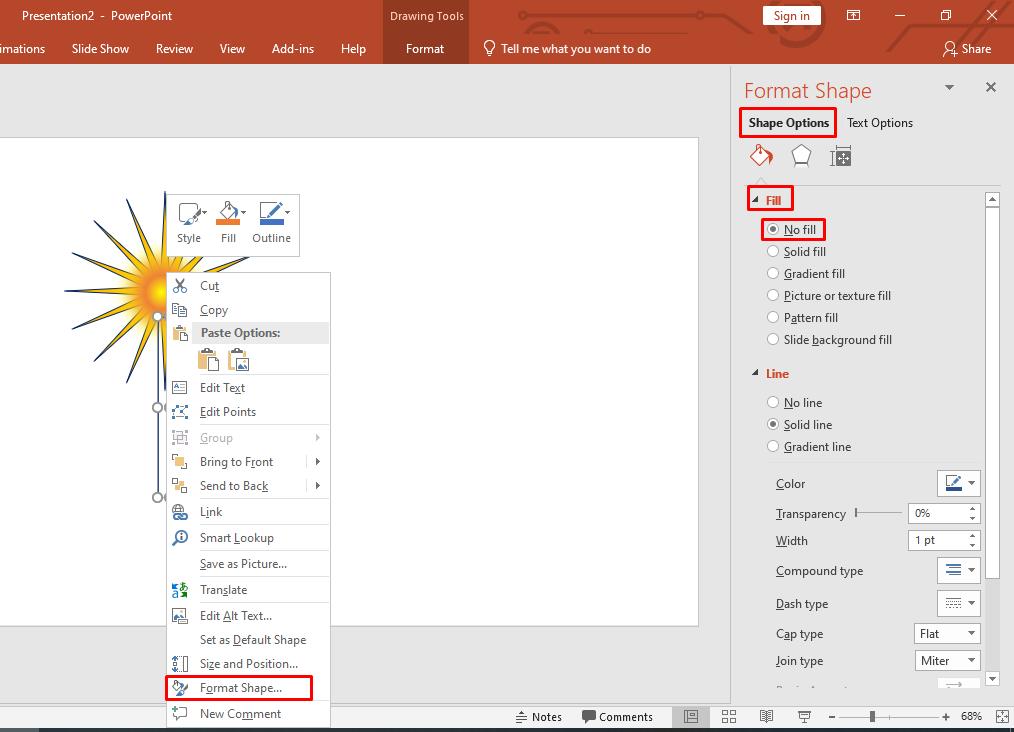Switch to Slide Sorter view icon
Viewport: 1014px width, 732px height.
(x=729, y=716)
